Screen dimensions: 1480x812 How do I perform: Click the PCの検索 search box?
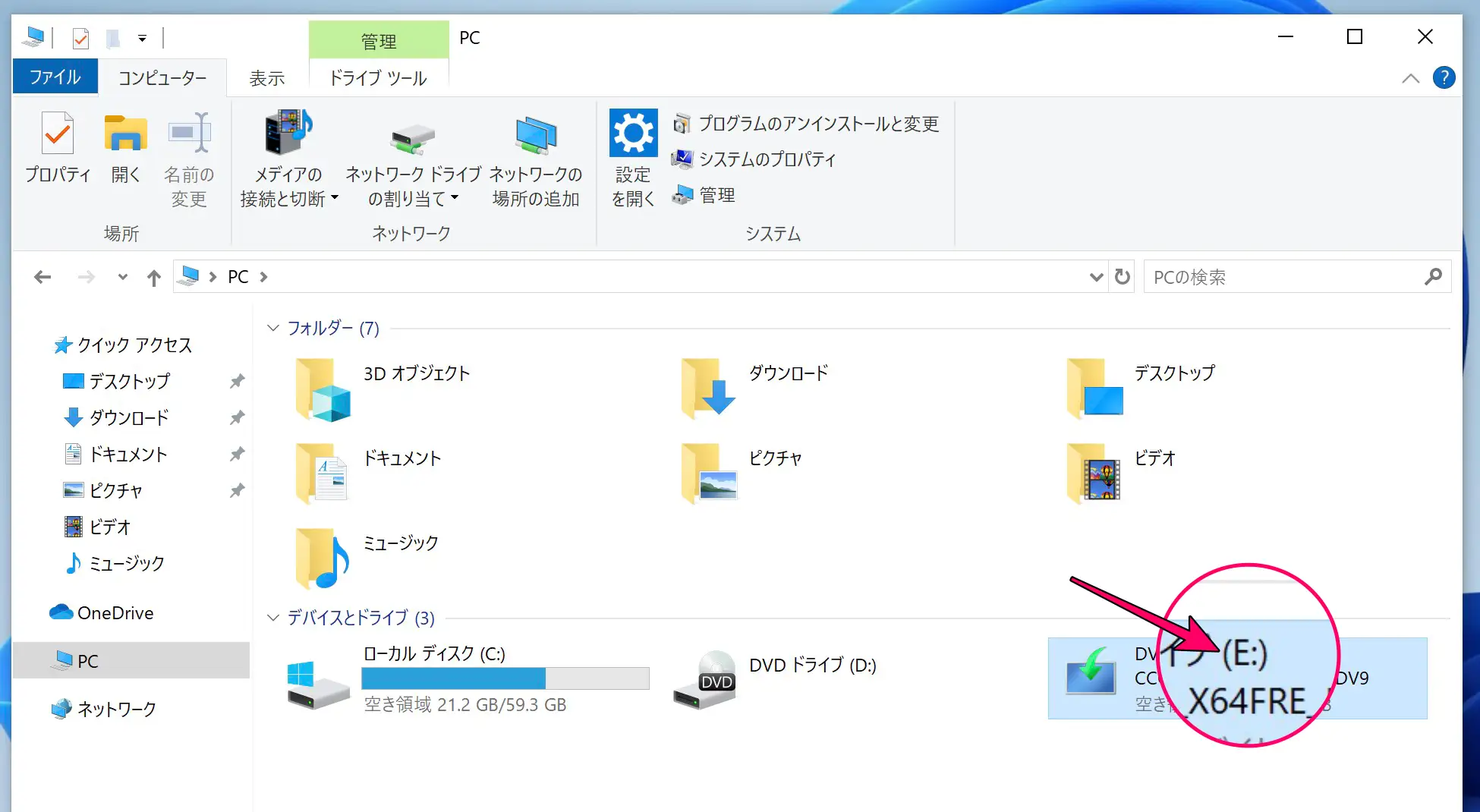[x=1283, y=277]
